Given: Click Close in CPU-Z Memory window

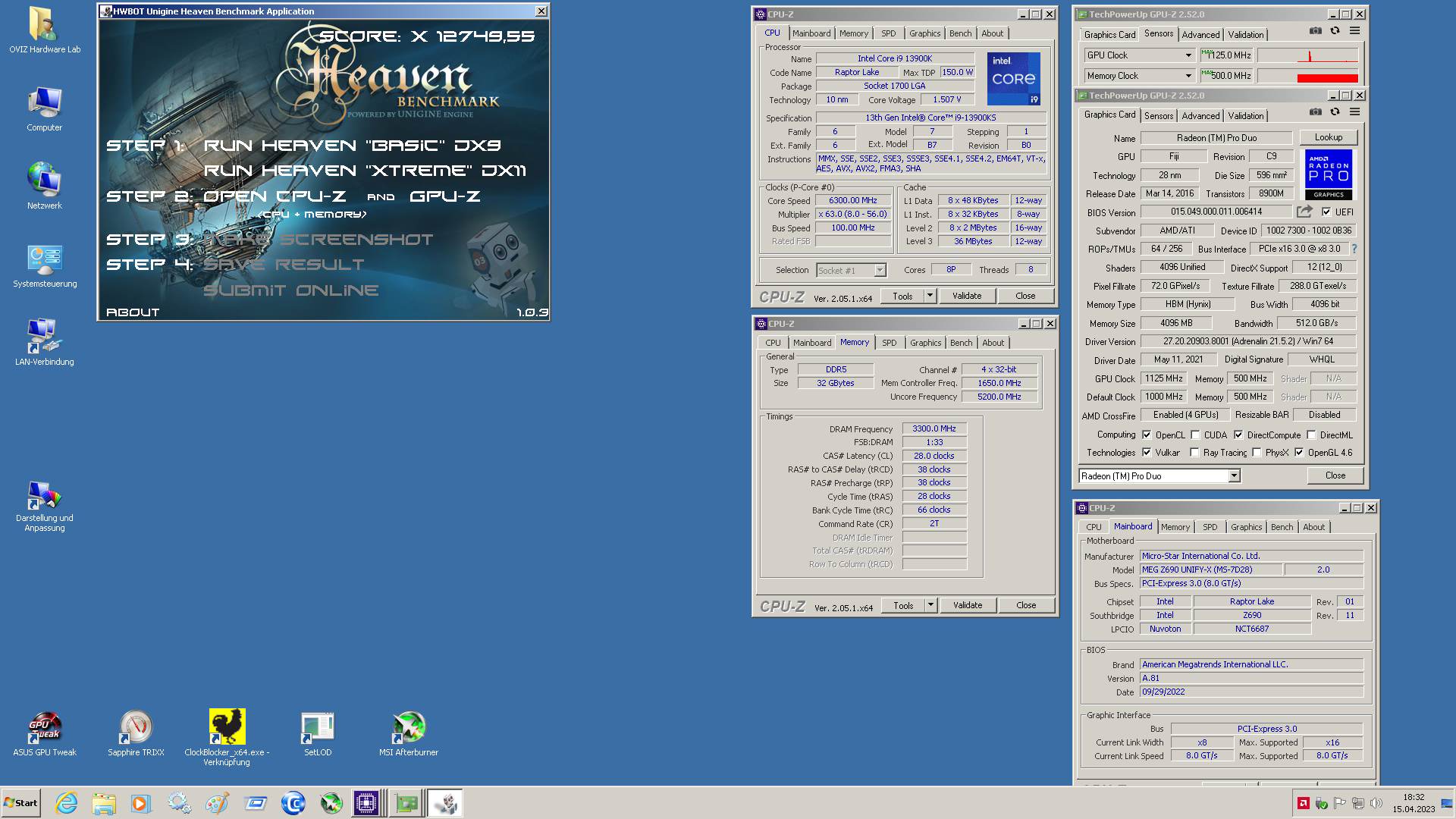Looking at the screenshot, I should click(1025, 605).
